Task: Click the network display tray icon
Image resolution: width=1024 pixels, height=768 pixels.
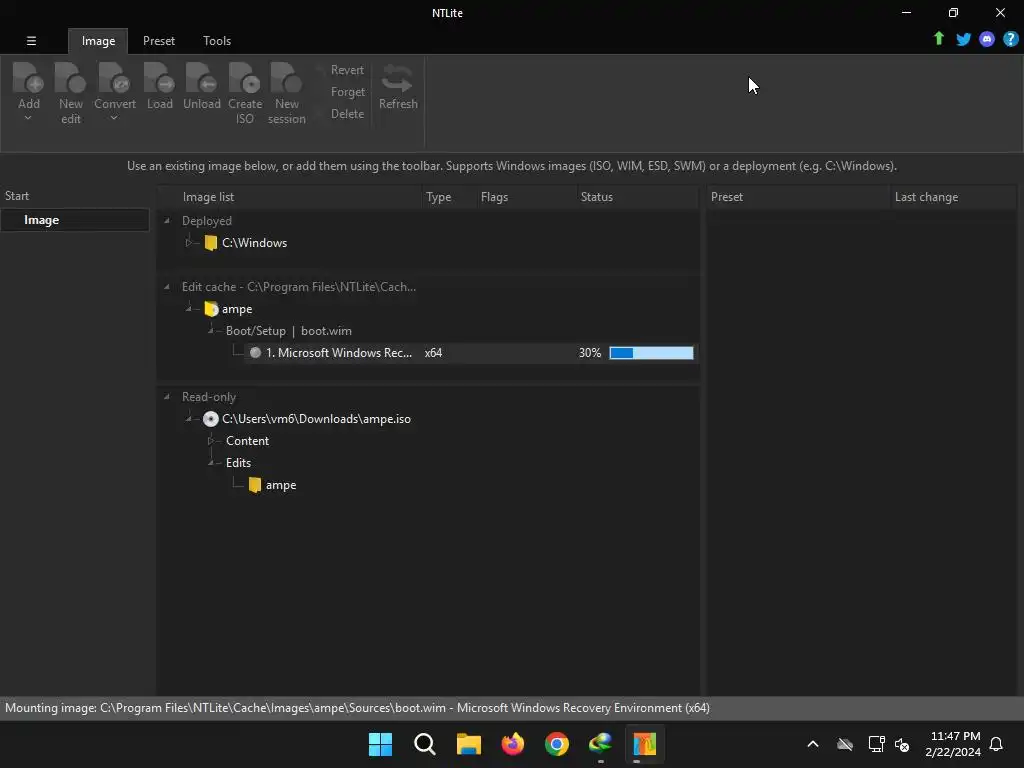Action: tap(876, 744)
